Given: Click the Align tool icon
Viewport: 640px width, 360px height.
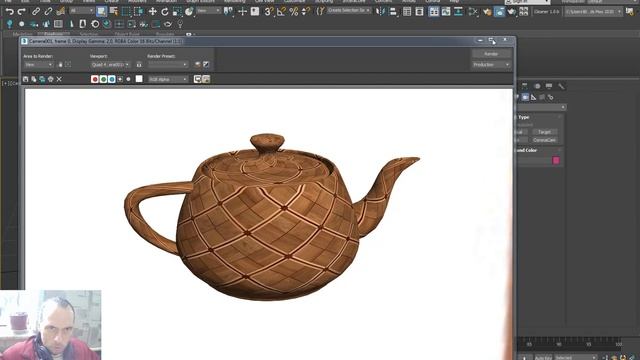Looking at the screenshot, I should (x=393, y=11).
